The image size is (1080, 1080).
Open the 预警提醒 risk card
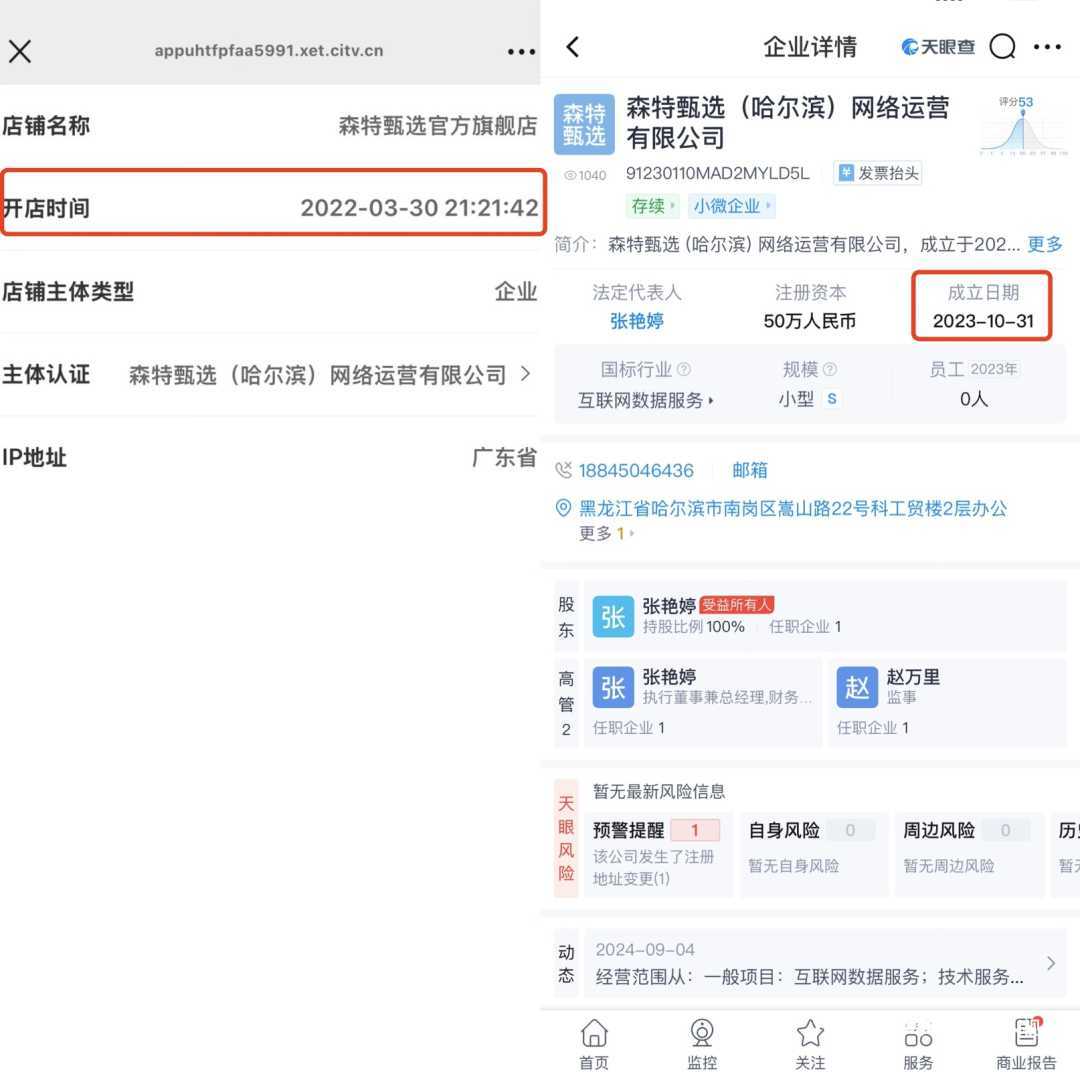pyautogui.click(x=658, y=854)
